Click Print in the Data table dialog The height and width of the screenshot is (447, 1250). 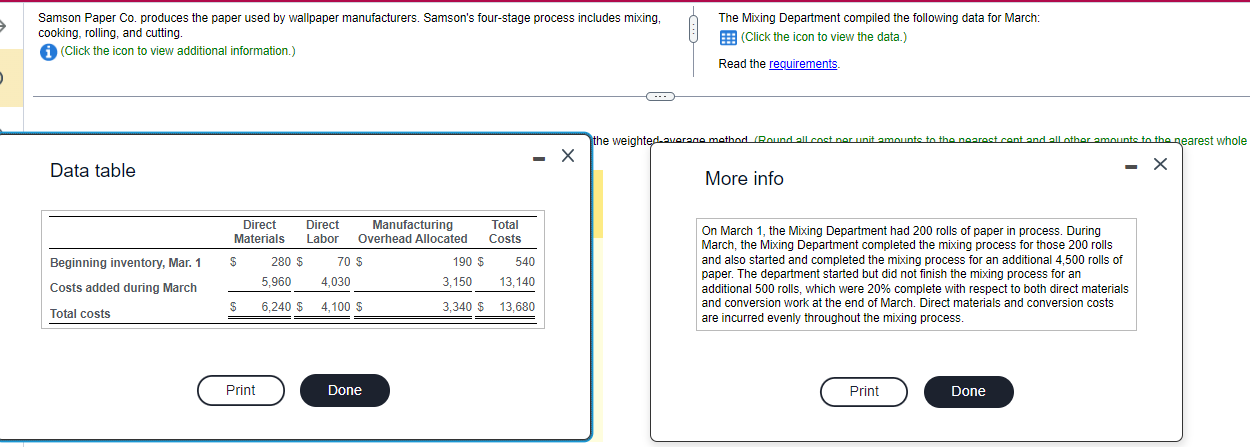[x=241, y=390]
